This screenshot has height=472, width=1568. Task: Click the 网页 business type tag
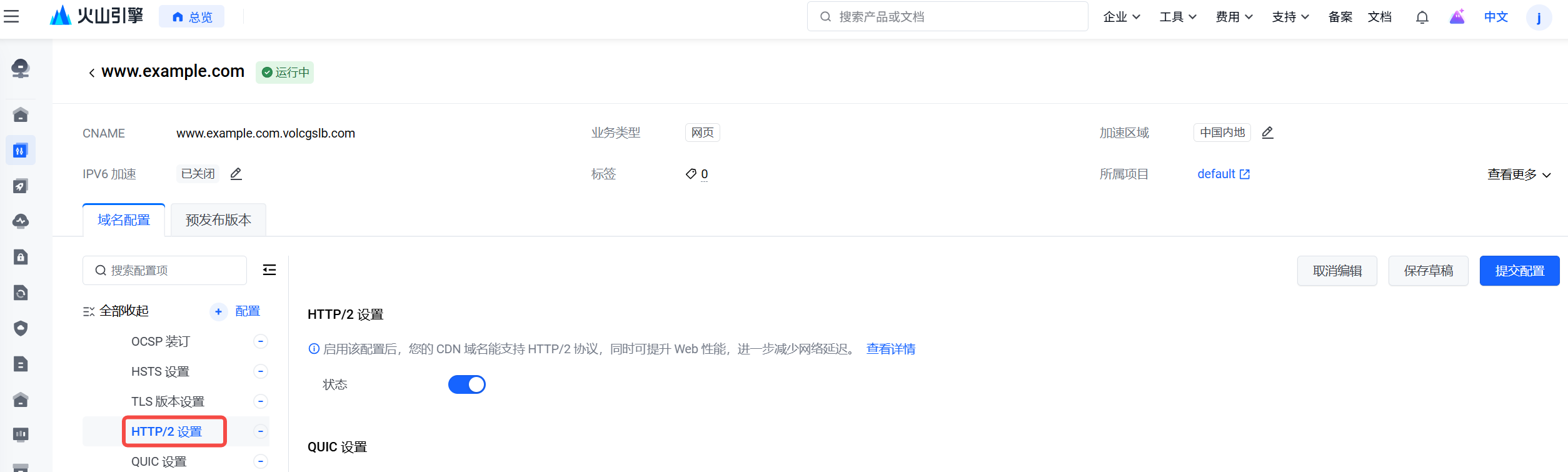(x=703, y=133)
